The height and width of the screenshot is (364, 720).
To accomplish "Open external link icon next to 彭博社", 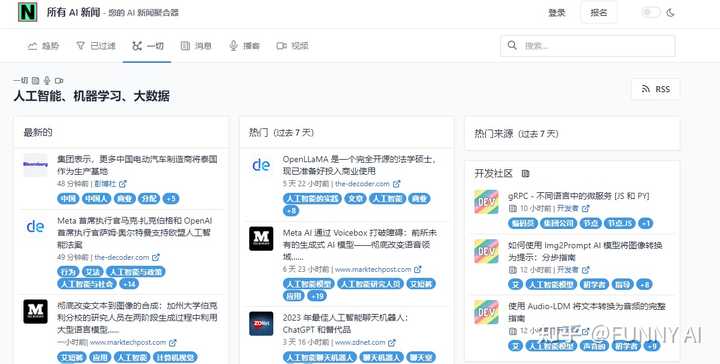I will [123, 184].
